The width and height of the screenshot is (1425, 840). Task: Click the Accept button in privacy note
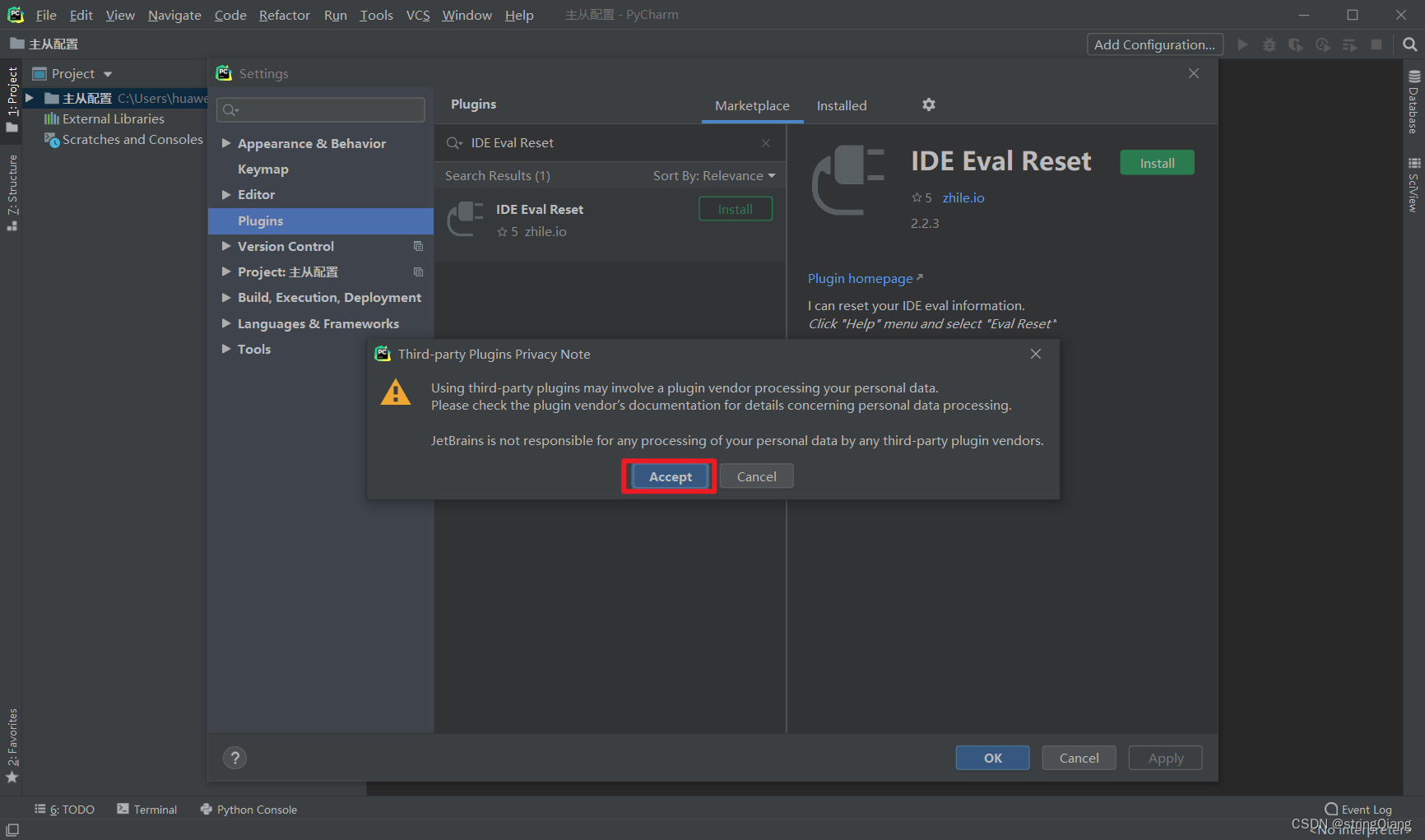click(x=670, y=476)
